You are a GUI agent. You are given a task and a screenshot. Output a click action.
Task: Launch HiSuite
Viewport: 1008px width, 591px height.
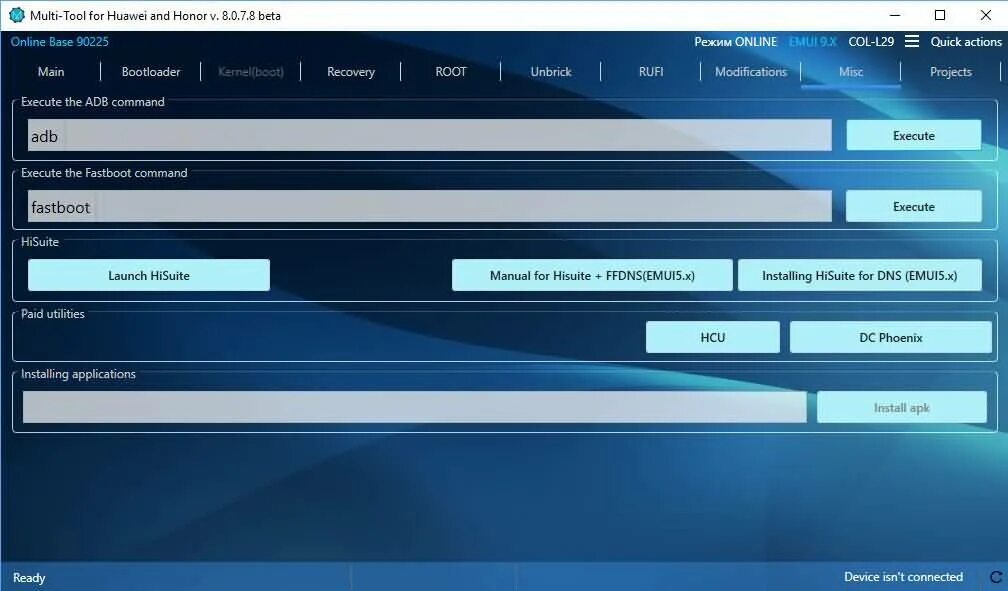pyautogui.click(x=148, y=275)
